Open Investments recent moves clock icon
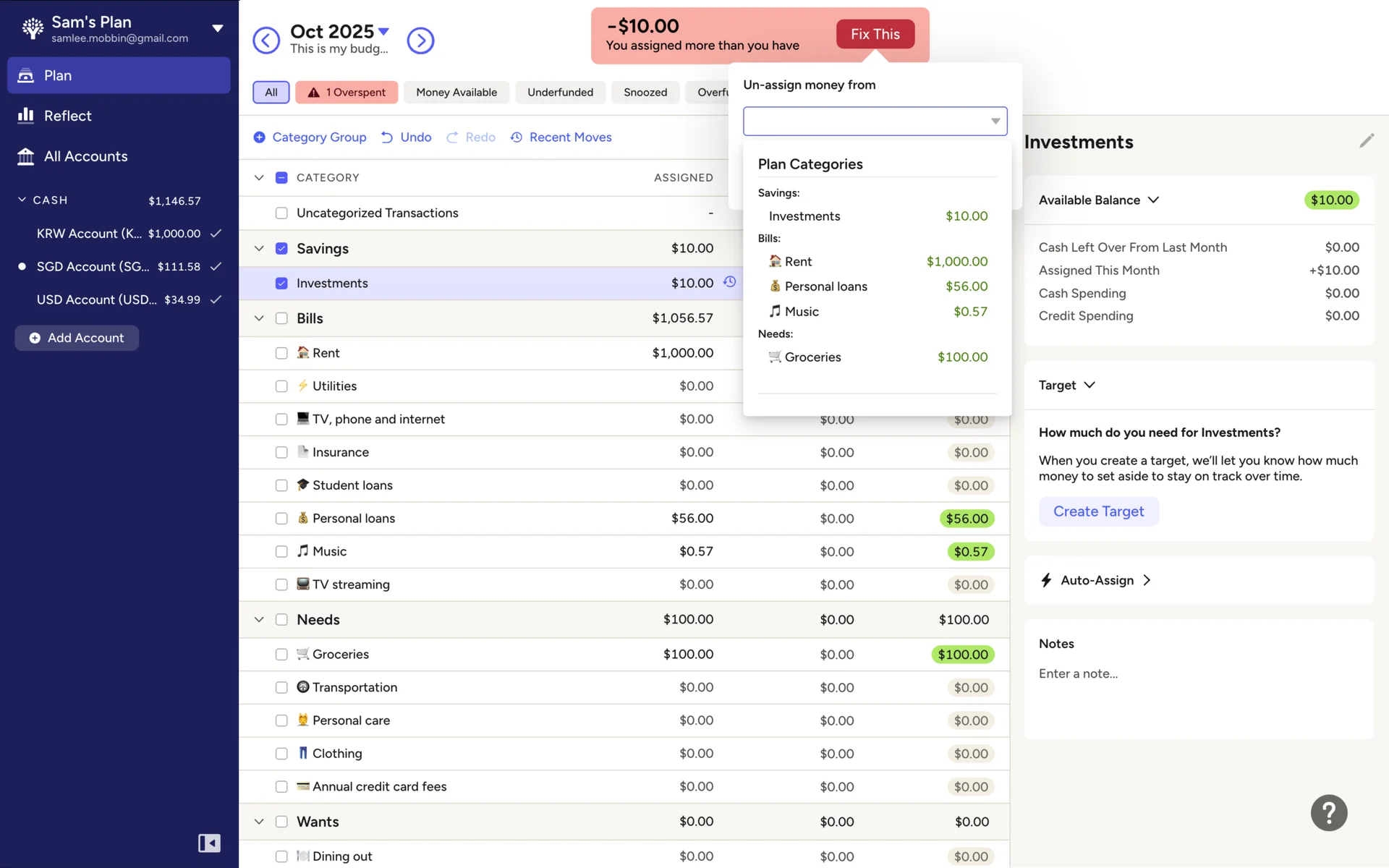This screenshot has height=868, width=1389. pos(730,282)
